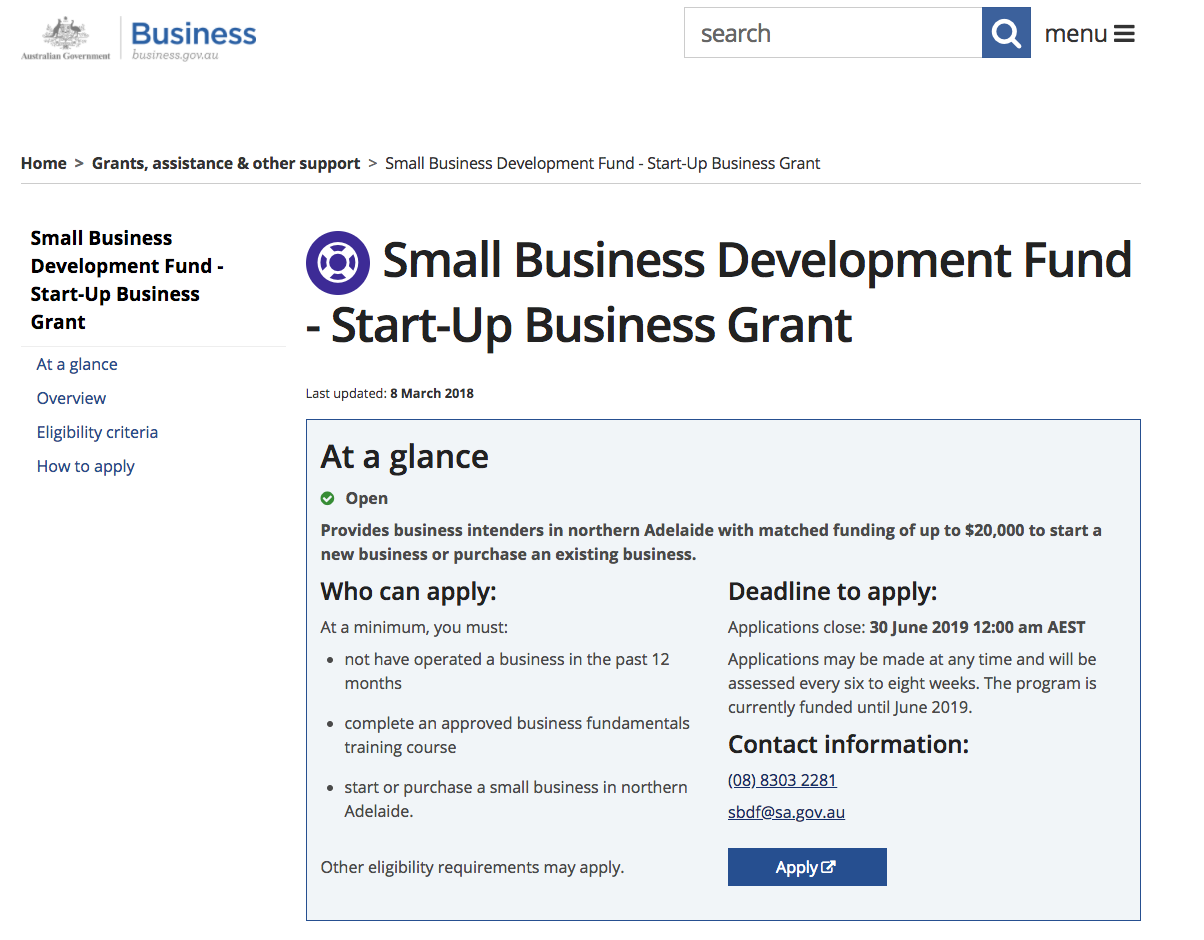1204x940 pixels.
Task: Click the Deadline to apply heading
Action: click(832, 591)
